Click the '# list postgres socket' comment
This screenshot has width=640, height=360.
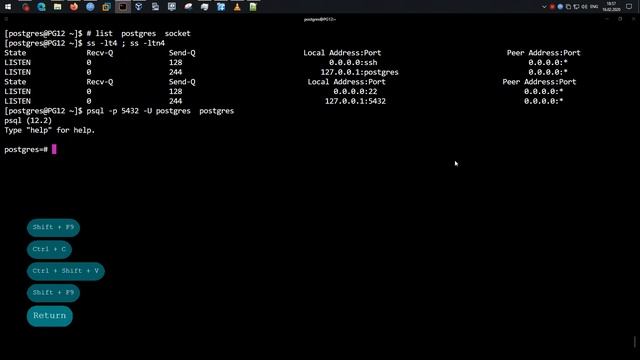pos(138,33)
